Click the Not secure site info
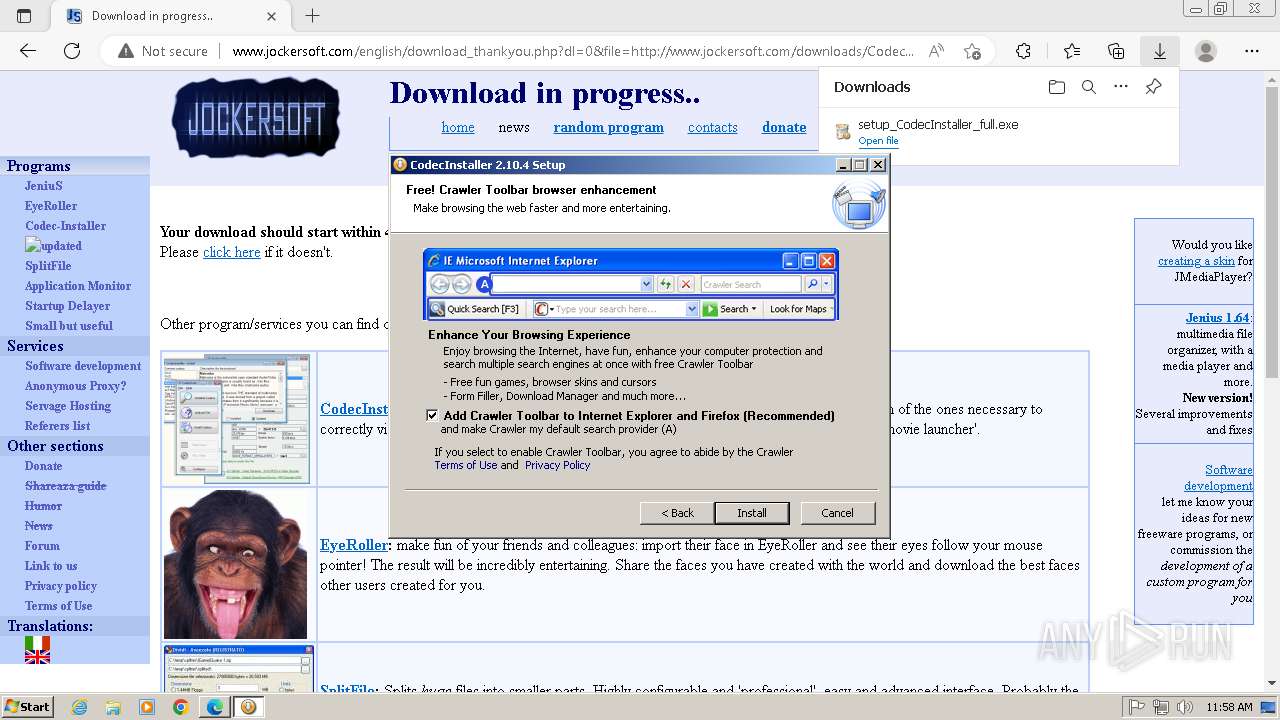1280x720 pixels. click(x=163, y=51)
